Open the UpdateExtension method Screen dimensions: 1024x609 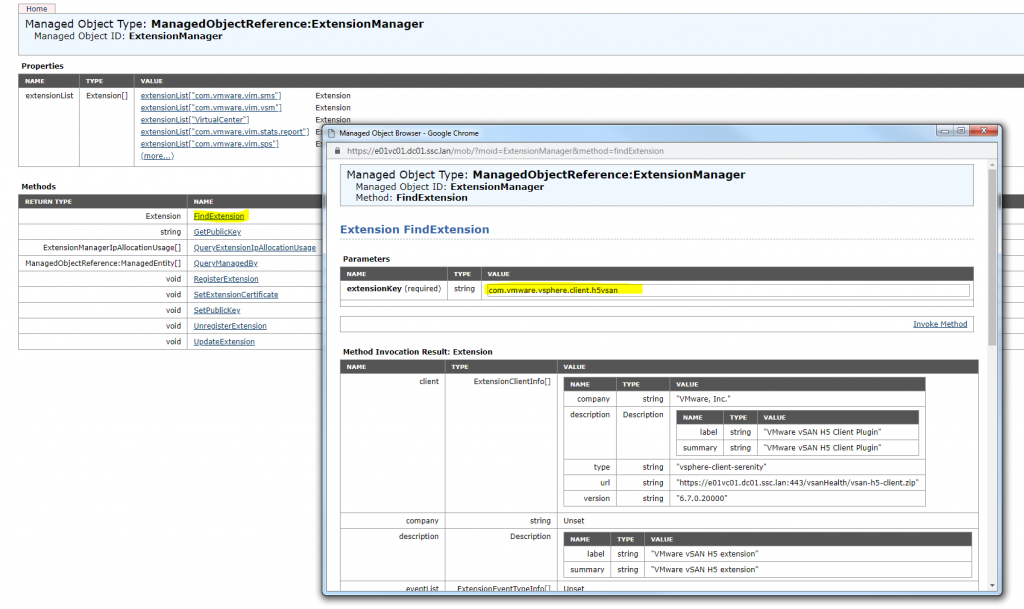coord(224,341)
